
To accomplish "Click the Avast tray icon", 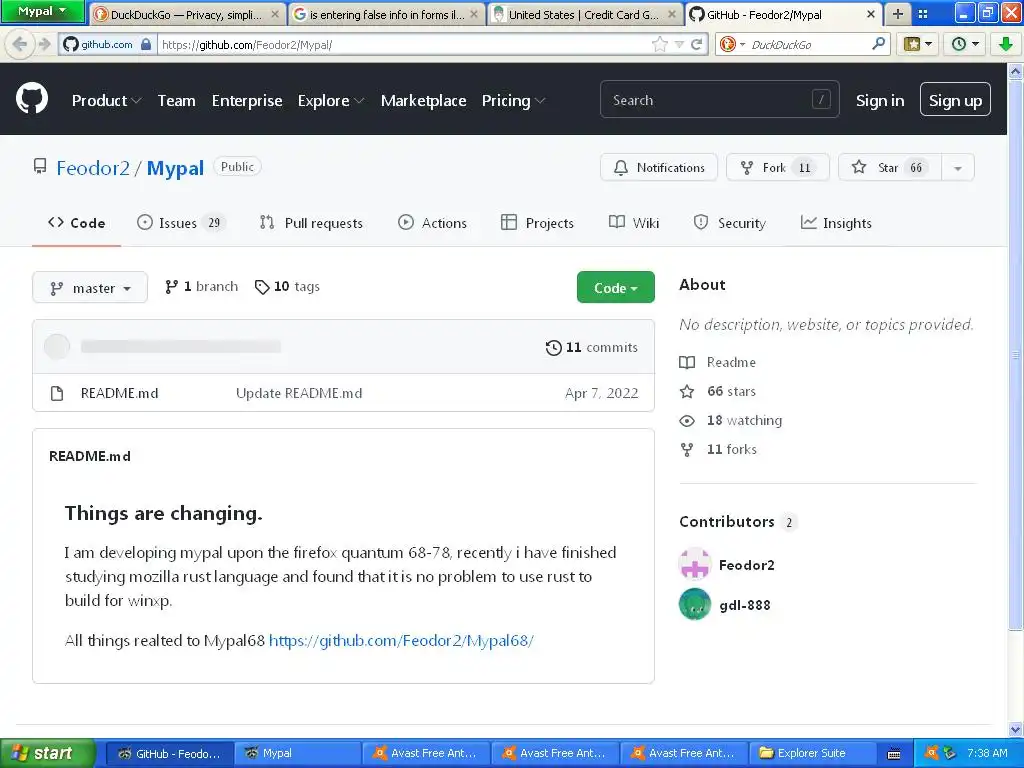I will click(x=931, y=753).
